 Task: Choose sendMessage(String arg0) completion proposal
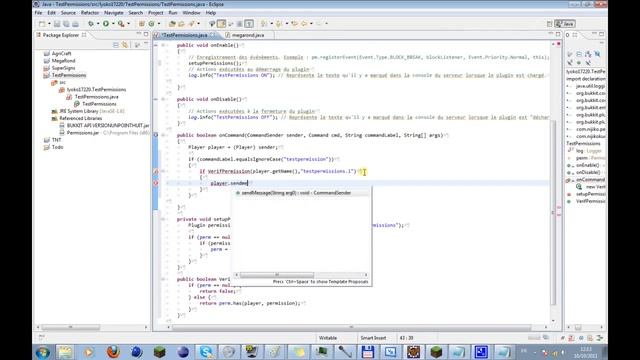tap(301, 193)
